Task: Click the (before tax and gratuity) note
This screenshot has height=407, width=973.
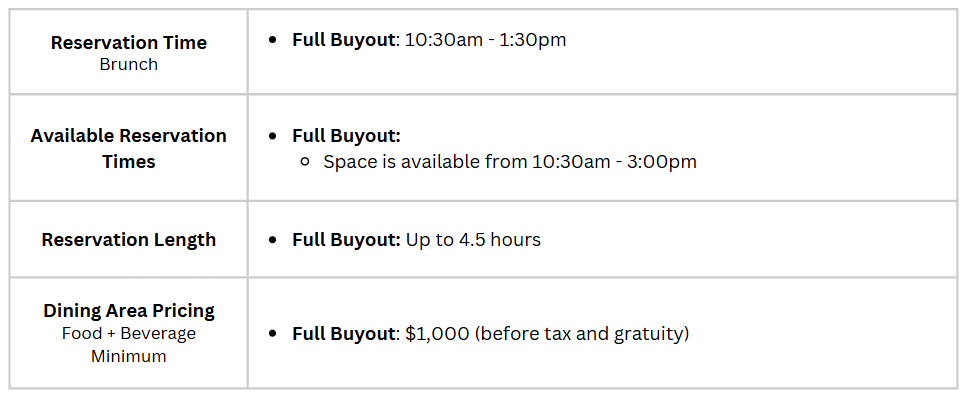Action: tap(582, 334)
